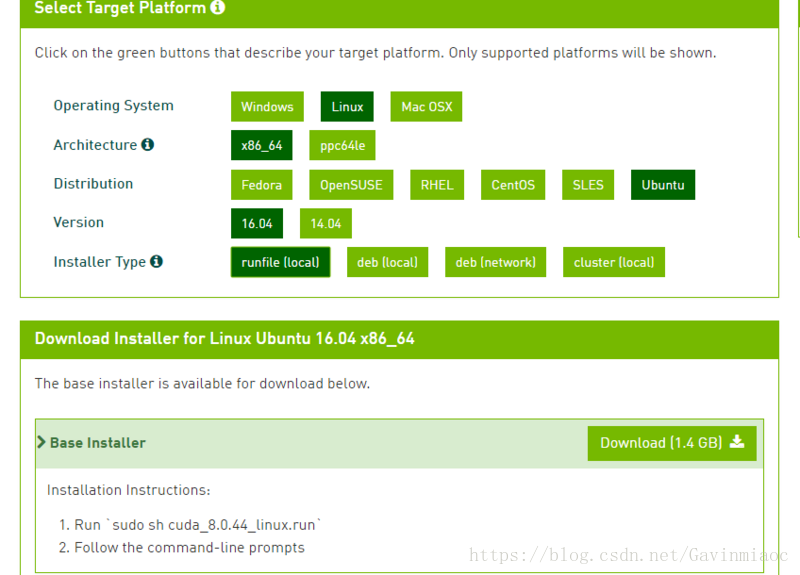Click 'Follow the command-line prompts' text
This screenshot has height=575, width=800.
tap(189, 547)
